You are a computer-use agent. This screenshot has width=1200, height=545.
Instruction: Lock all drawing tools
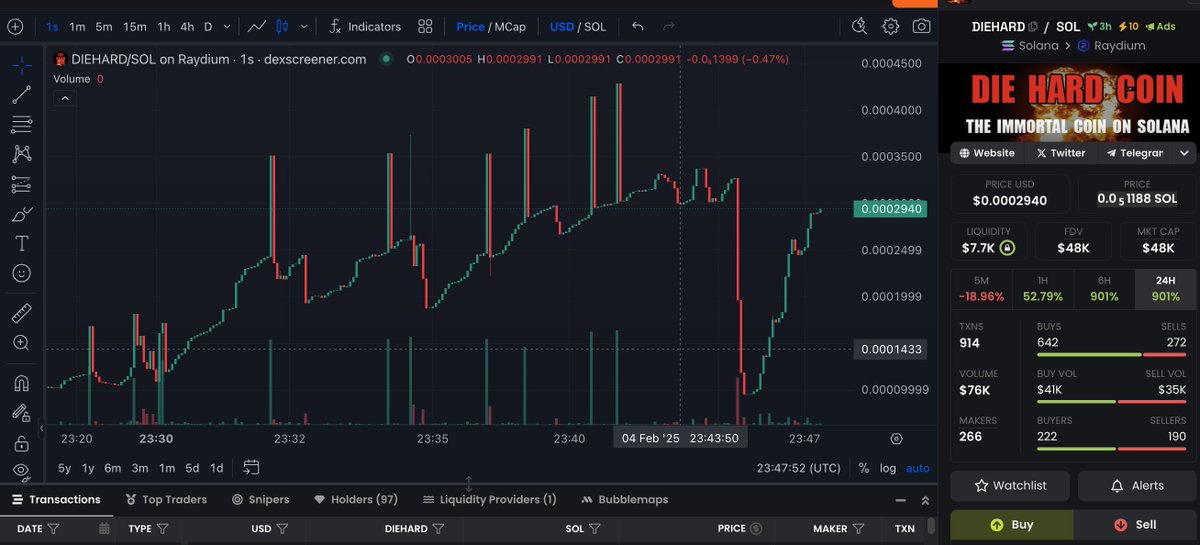coord(21,443)
